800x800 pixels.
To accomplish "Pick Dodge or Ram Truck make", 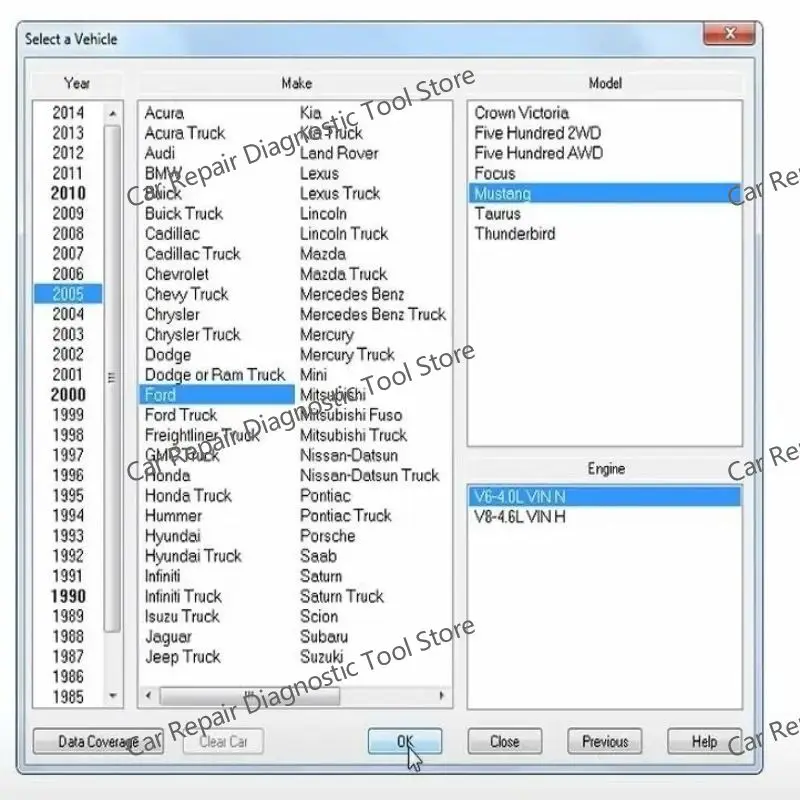I will 215,374.
